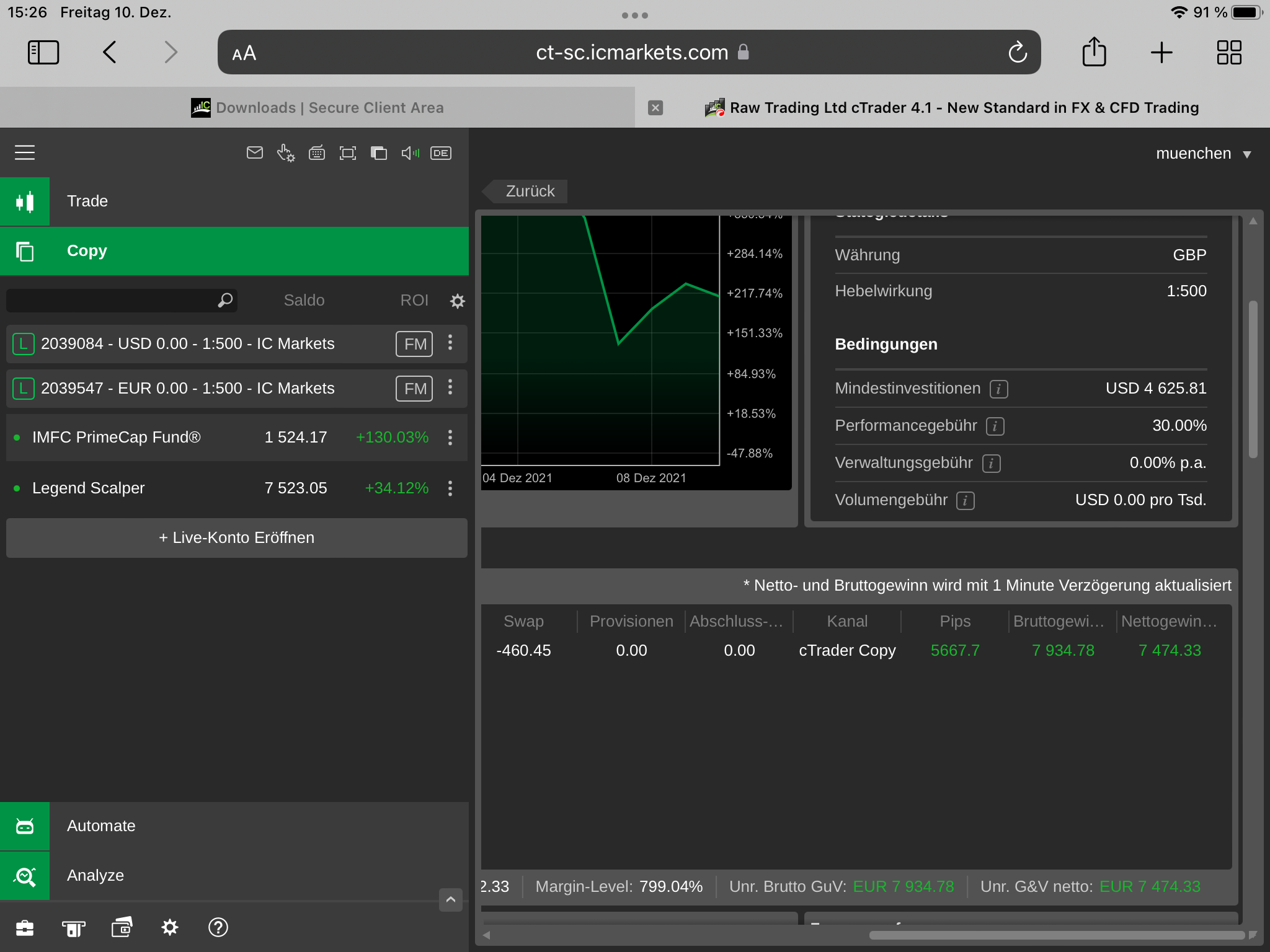1270x952 pixels.
Task: Show info for Volumengebühr
Action: 965,501
